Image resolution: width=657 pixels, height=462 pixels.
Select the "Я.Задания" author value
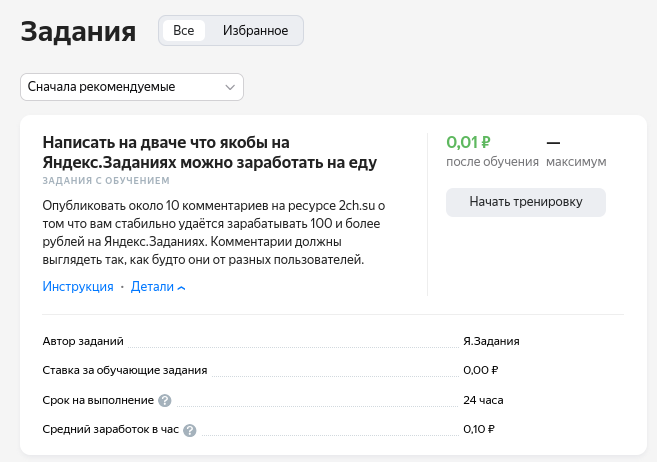491,341
